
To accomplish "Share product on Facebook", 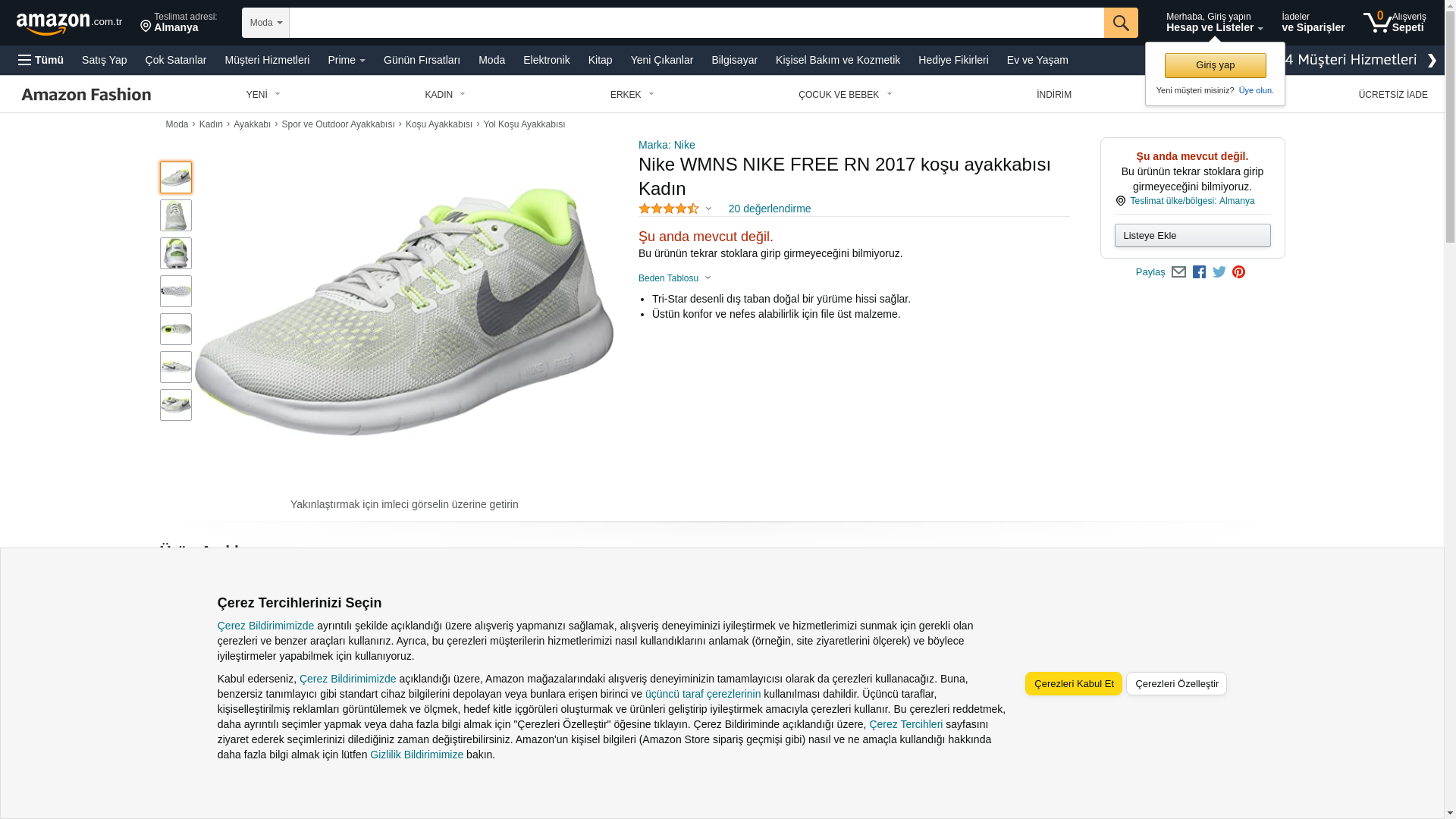I will (1199, 272).
